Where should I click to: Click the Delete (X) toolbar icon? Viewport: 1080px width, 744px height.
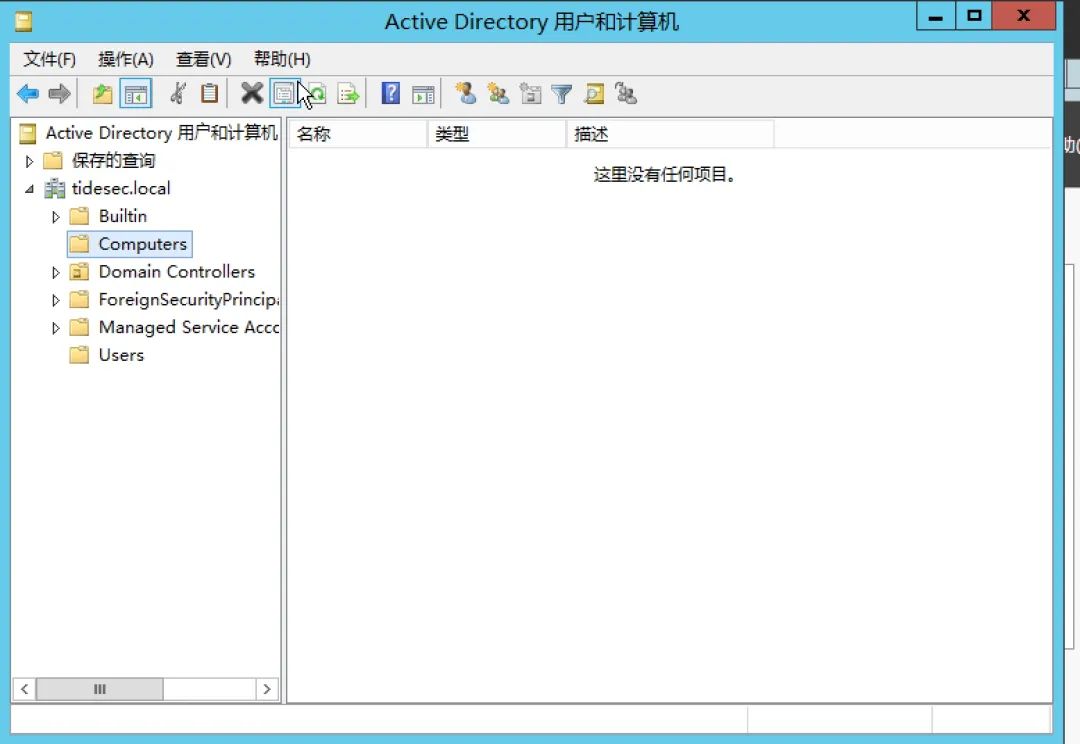pos(252,94)
